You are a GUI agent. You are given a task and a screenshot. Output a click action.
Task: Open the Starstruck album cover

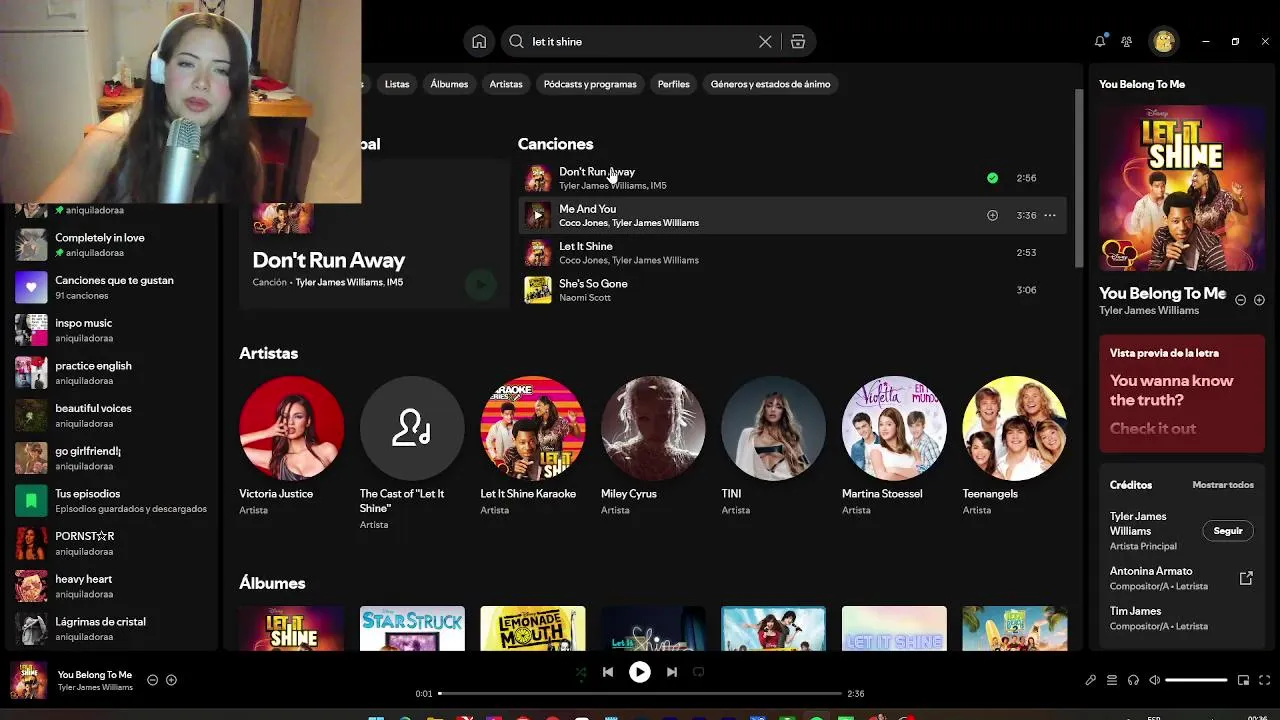click(x=412, y=628)
